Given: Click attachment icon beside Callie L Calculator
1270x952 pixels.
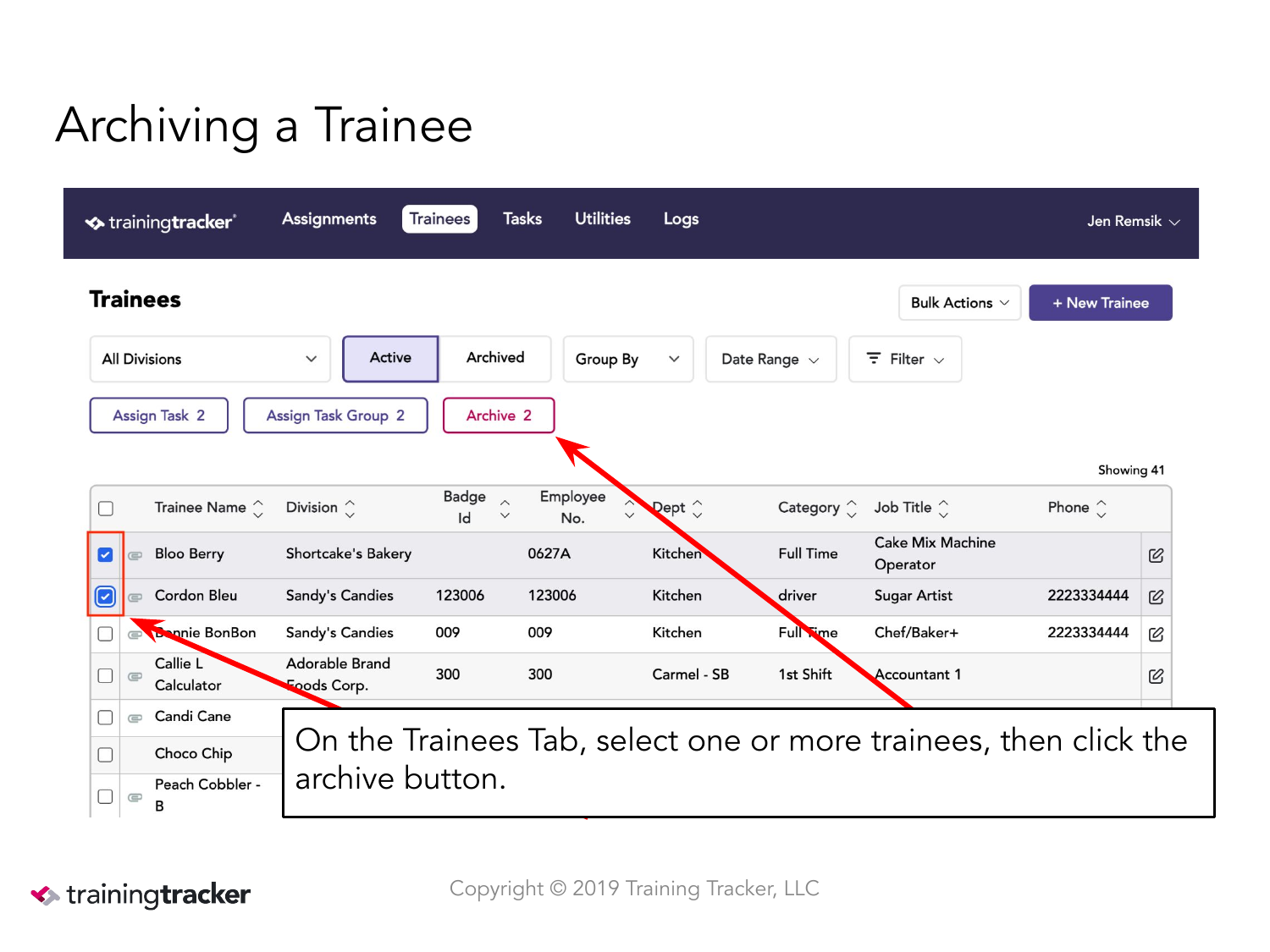Looking at the screenshot, I should [135, 676].
